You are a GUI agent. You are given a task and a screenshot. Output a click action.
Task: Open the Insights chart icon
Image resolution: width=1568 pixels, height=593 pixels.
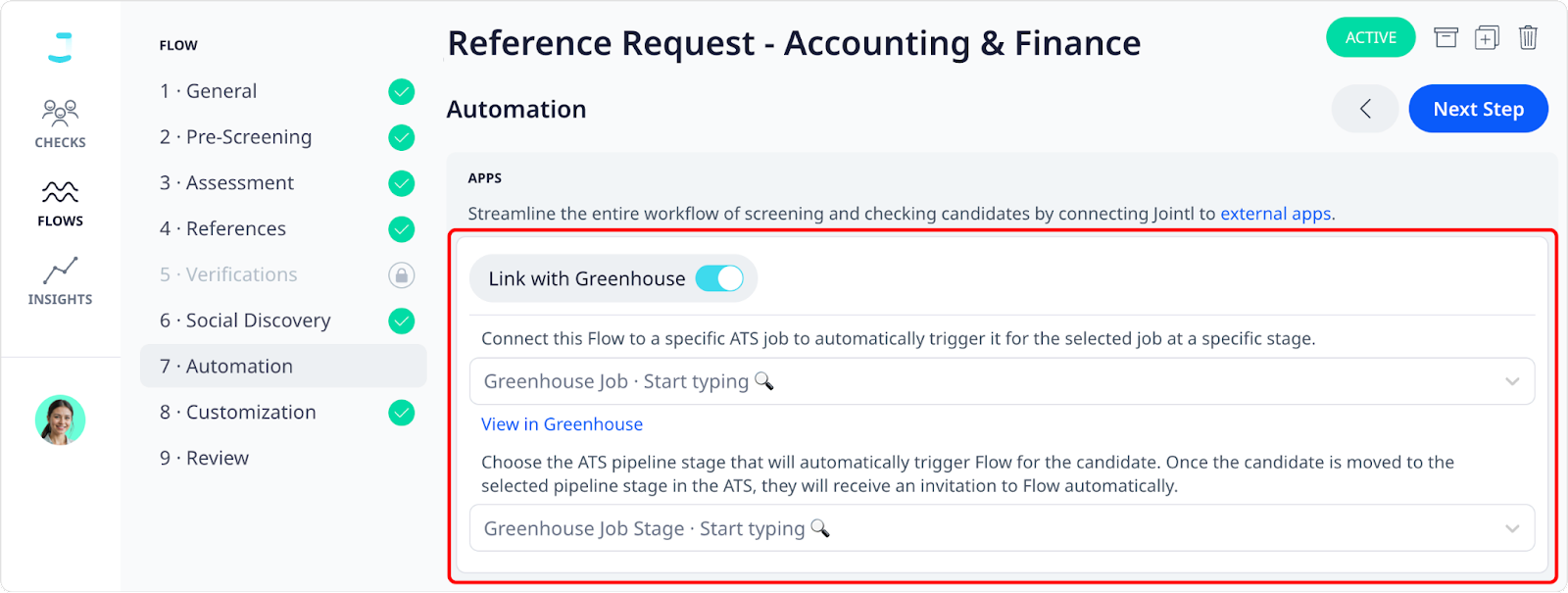tap(60, 271)
